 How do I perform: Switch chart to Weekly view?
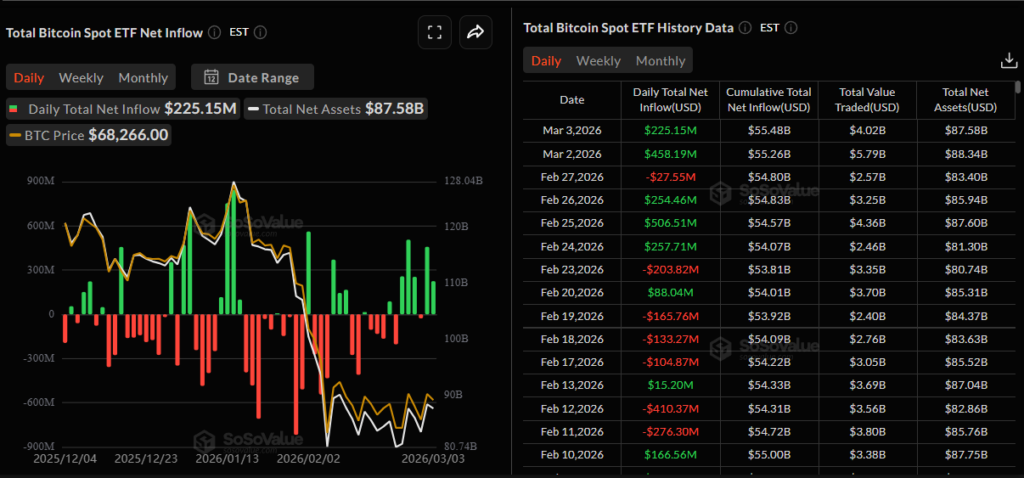coord(81,77)
